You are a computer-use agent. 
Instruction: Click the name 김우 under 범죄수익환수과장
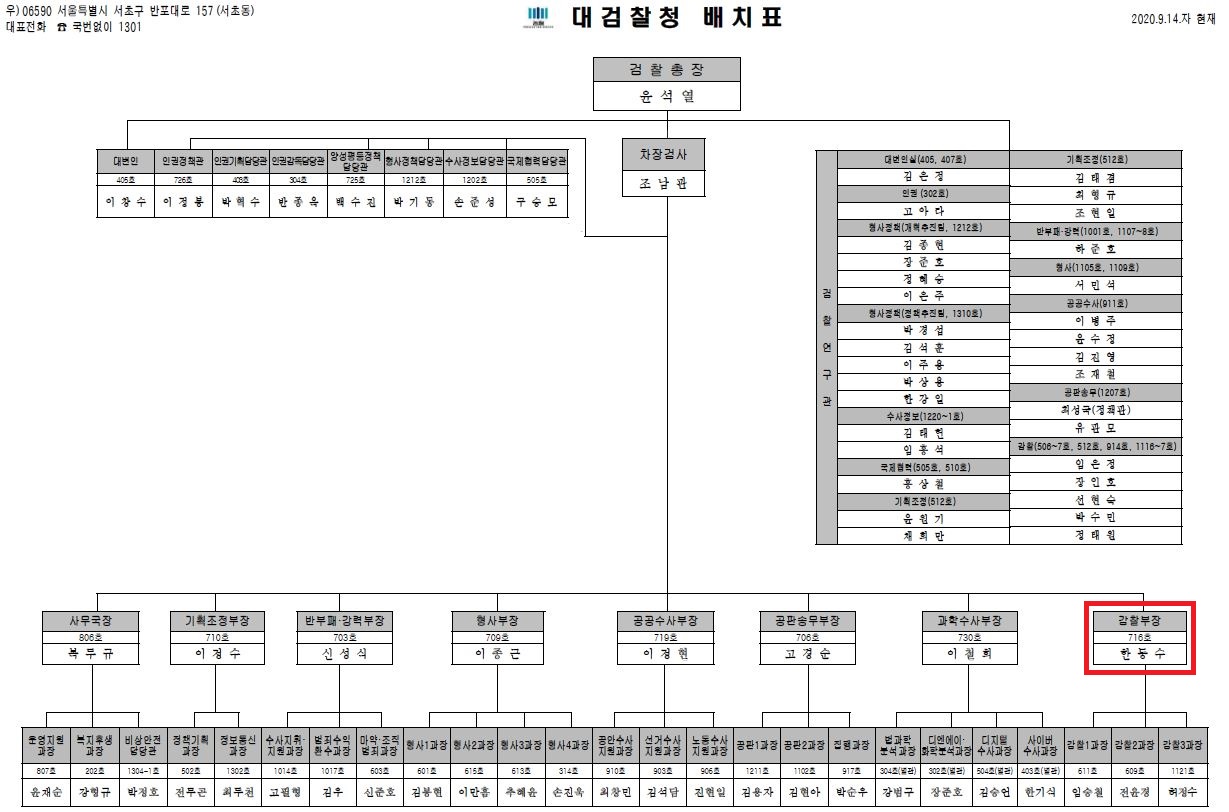(331, 791)
